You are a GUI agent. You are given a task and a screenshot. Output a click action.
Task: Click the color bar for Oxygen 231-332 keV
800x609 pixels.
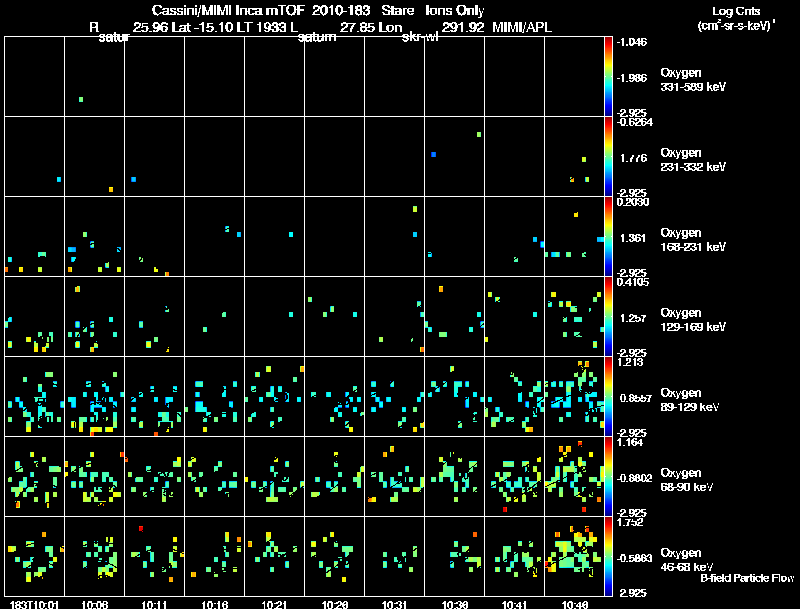(611, 156)
